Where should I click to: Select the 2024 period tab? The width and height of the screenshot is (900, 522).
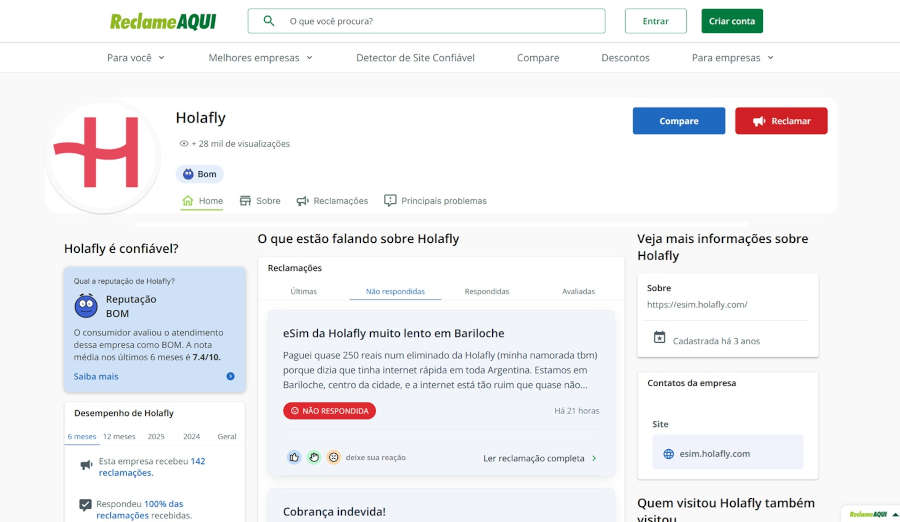pos(191,436)
